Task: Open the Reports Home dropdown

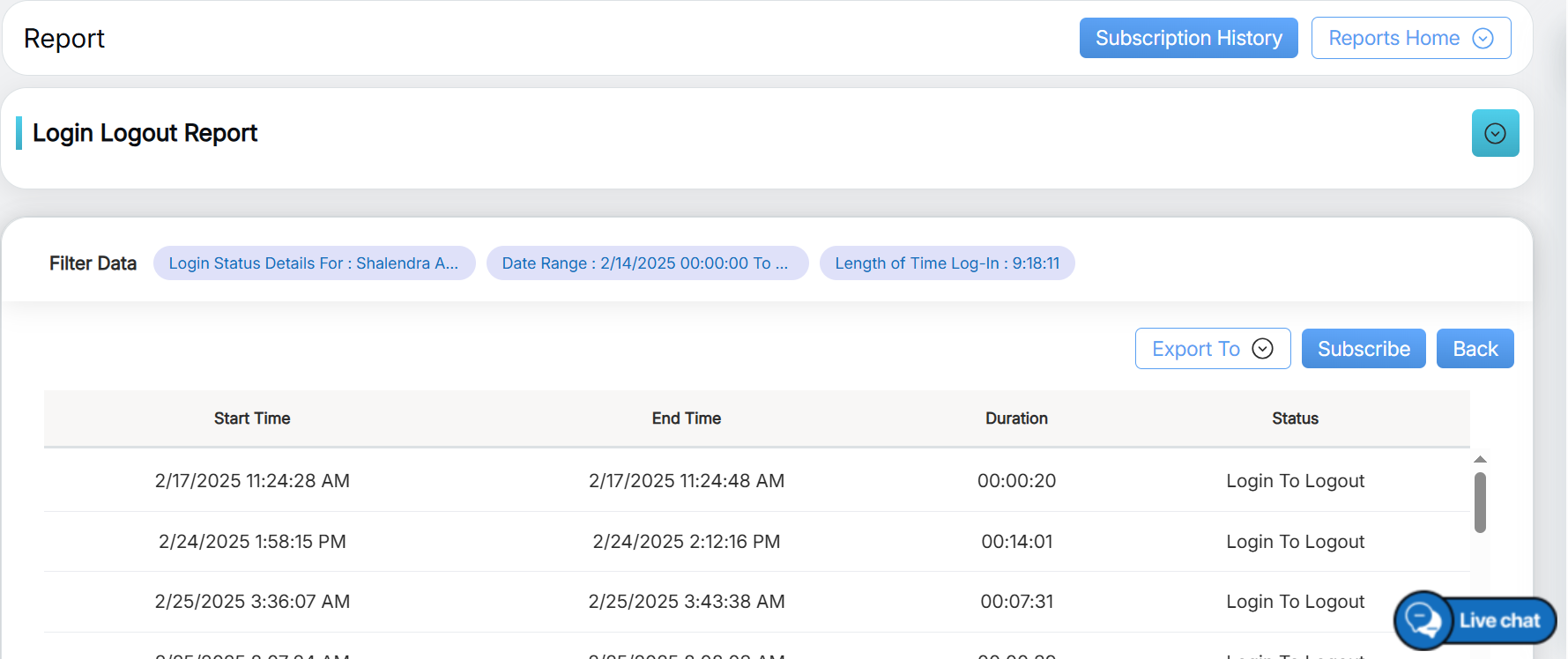Action: click(1410, 38)
